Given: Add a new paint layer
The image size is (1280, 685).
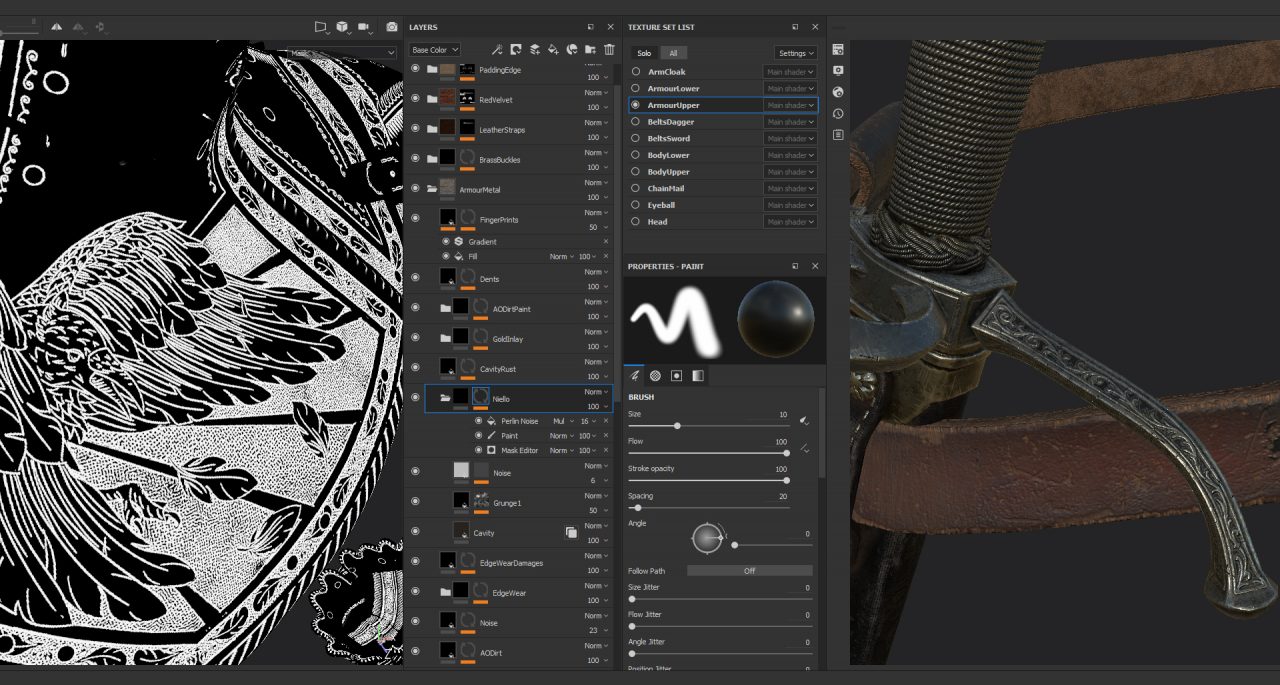Looking at the screenshot, I should pos(534,49).
